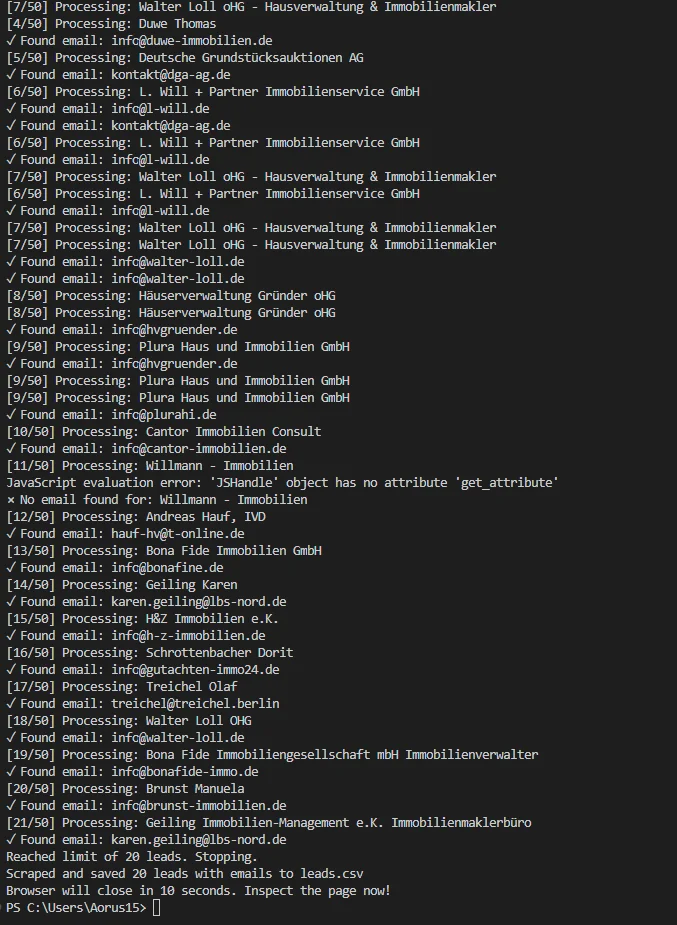The width and height of the screenshot is (677, 925).
Task: Click the 'No email found for: Willmann' line
Action: point(163,500)
